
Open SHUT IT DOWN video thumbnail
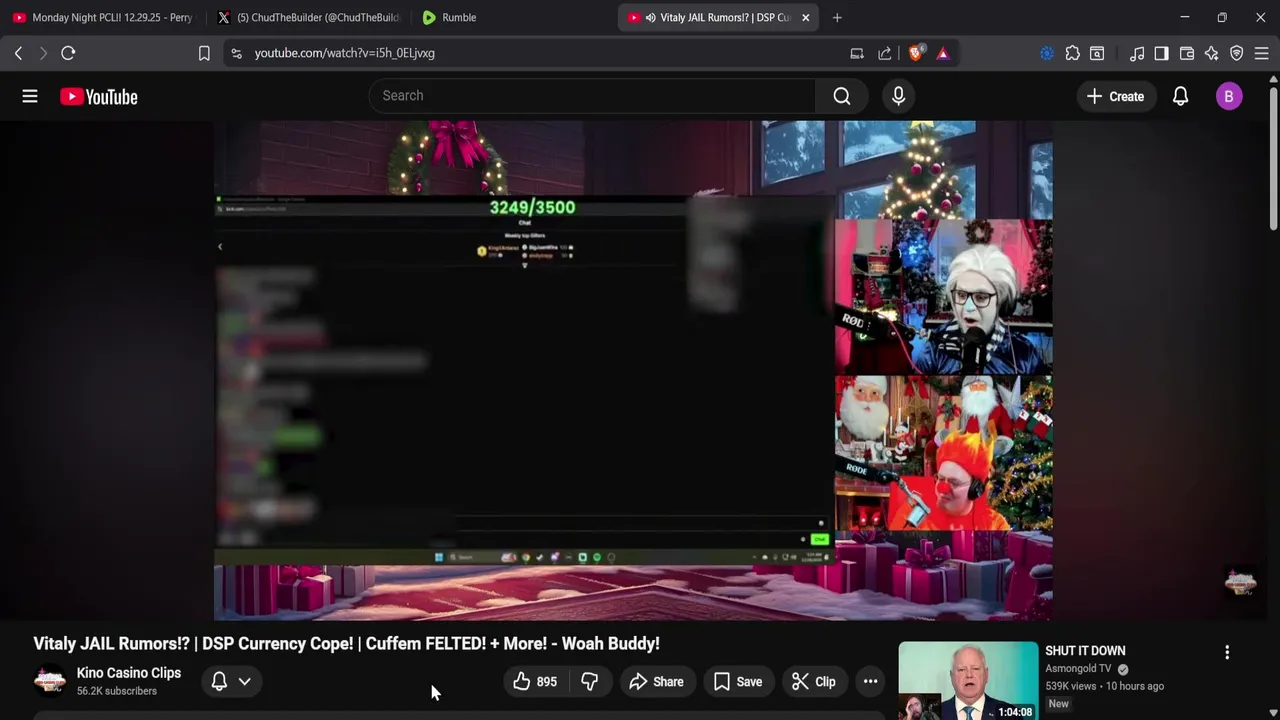(968, 681)
